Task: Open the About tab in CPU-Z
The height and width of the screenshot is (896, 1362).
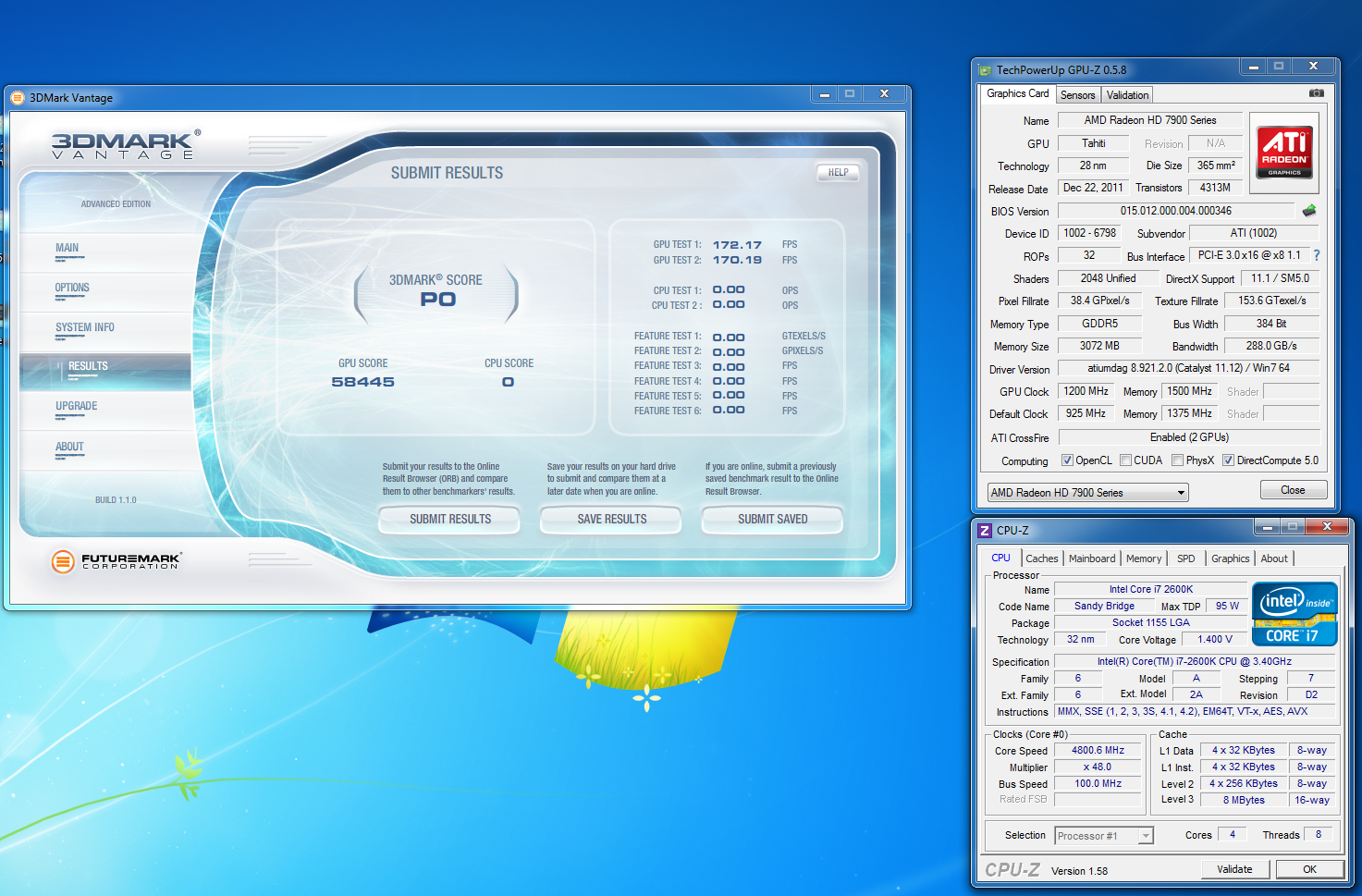Action: [1274, 558]
